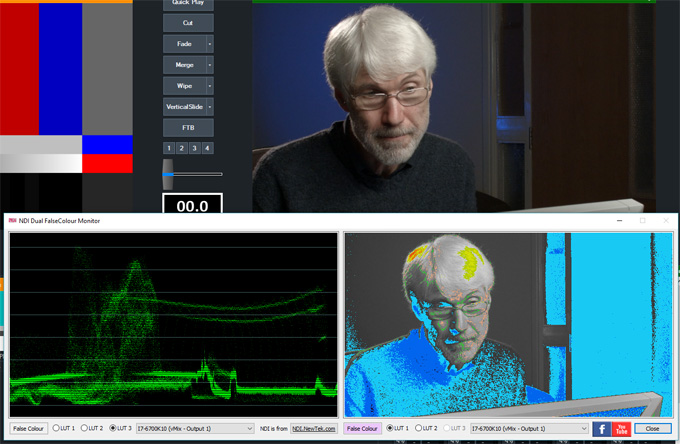Click the waveform monitor display
The image size is (680, 444).
(173, 325)
